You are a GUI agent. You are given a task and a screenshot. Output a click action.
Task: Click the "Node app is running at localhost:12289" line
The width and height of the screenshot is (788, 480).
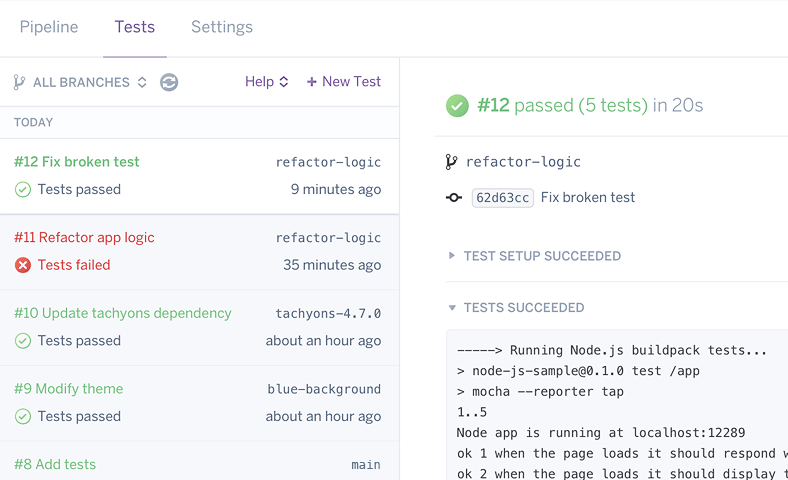click(601, 433)
